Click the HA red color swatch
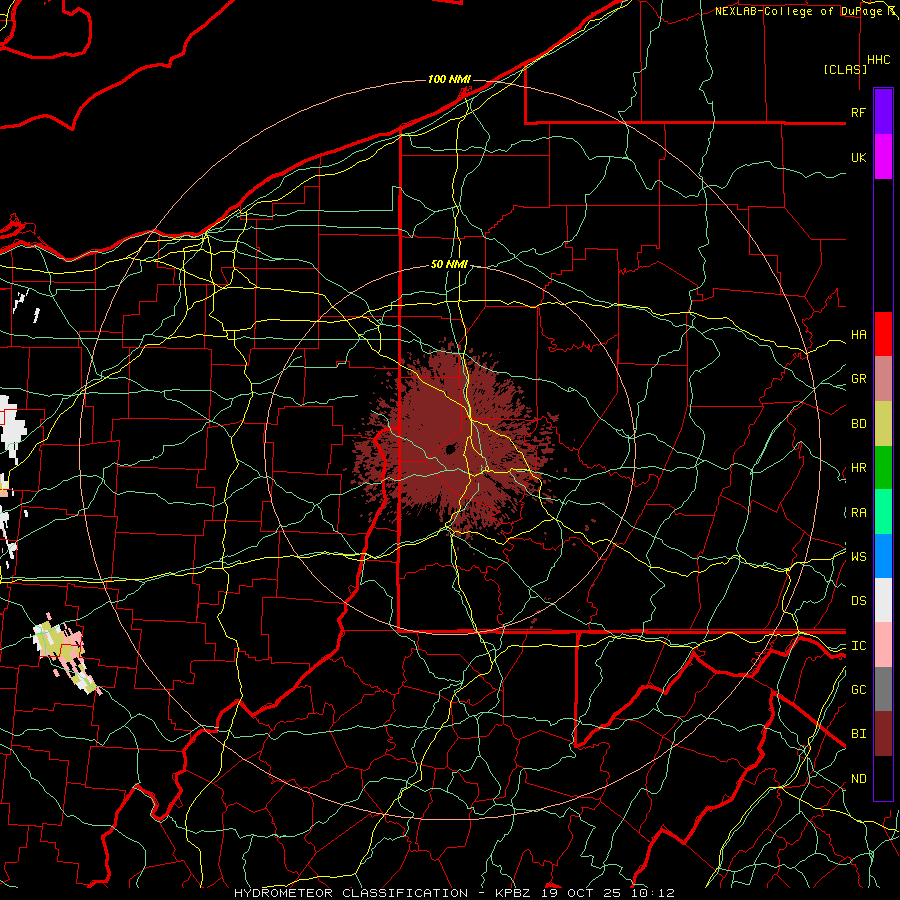900x900 pixels. 883,334
